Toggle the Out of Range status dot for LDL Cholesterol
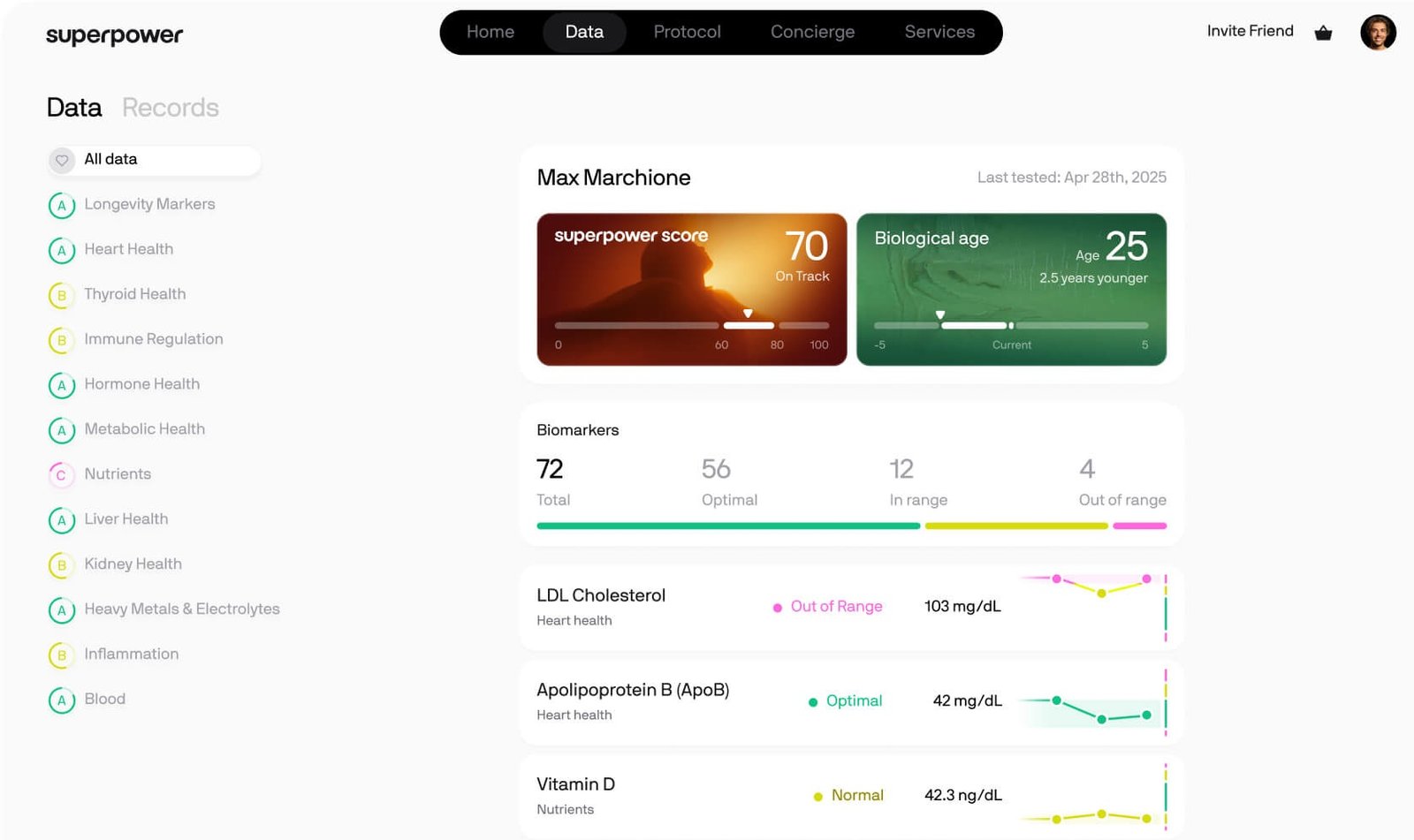 pos(778,607)
